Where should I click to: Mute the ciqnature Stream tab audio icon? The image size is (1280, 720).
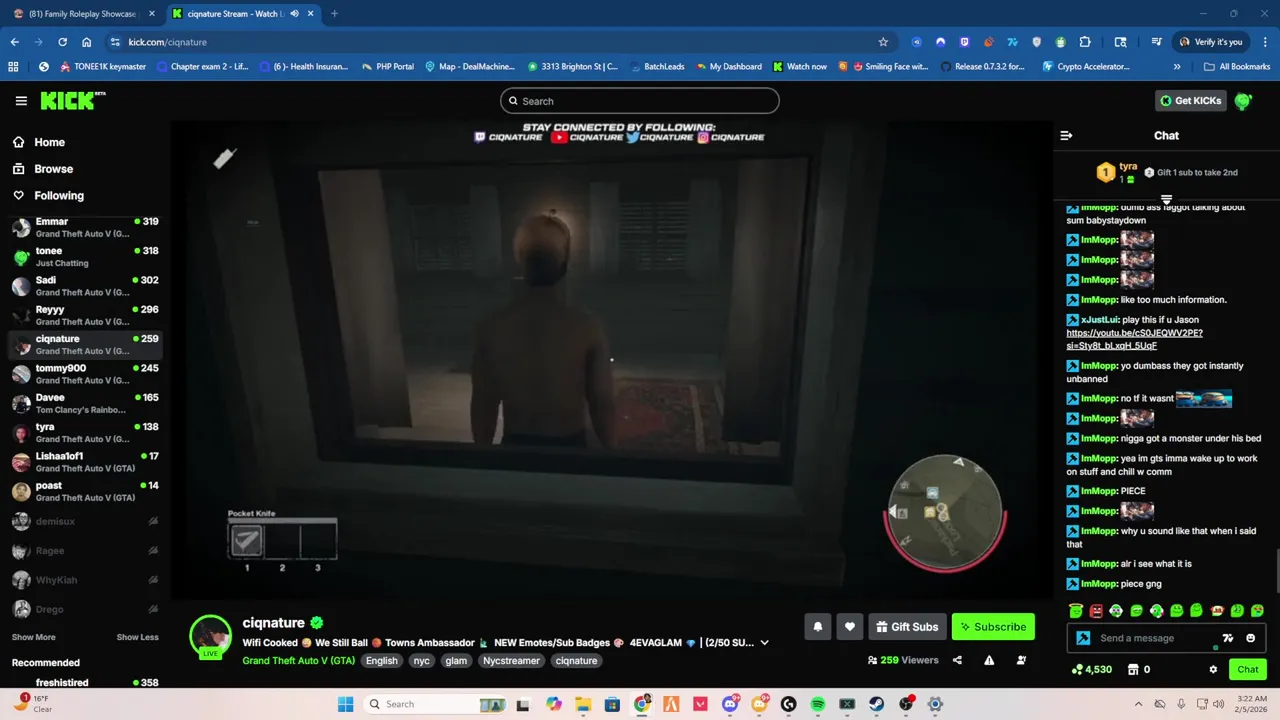click(294, 14)
